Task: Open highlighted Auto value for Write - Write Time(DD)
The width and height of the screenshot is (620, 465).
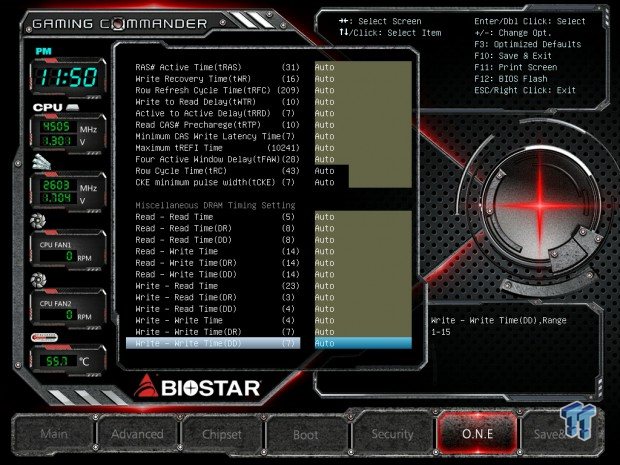Action: pyautogui.click(x=363, y=343)
